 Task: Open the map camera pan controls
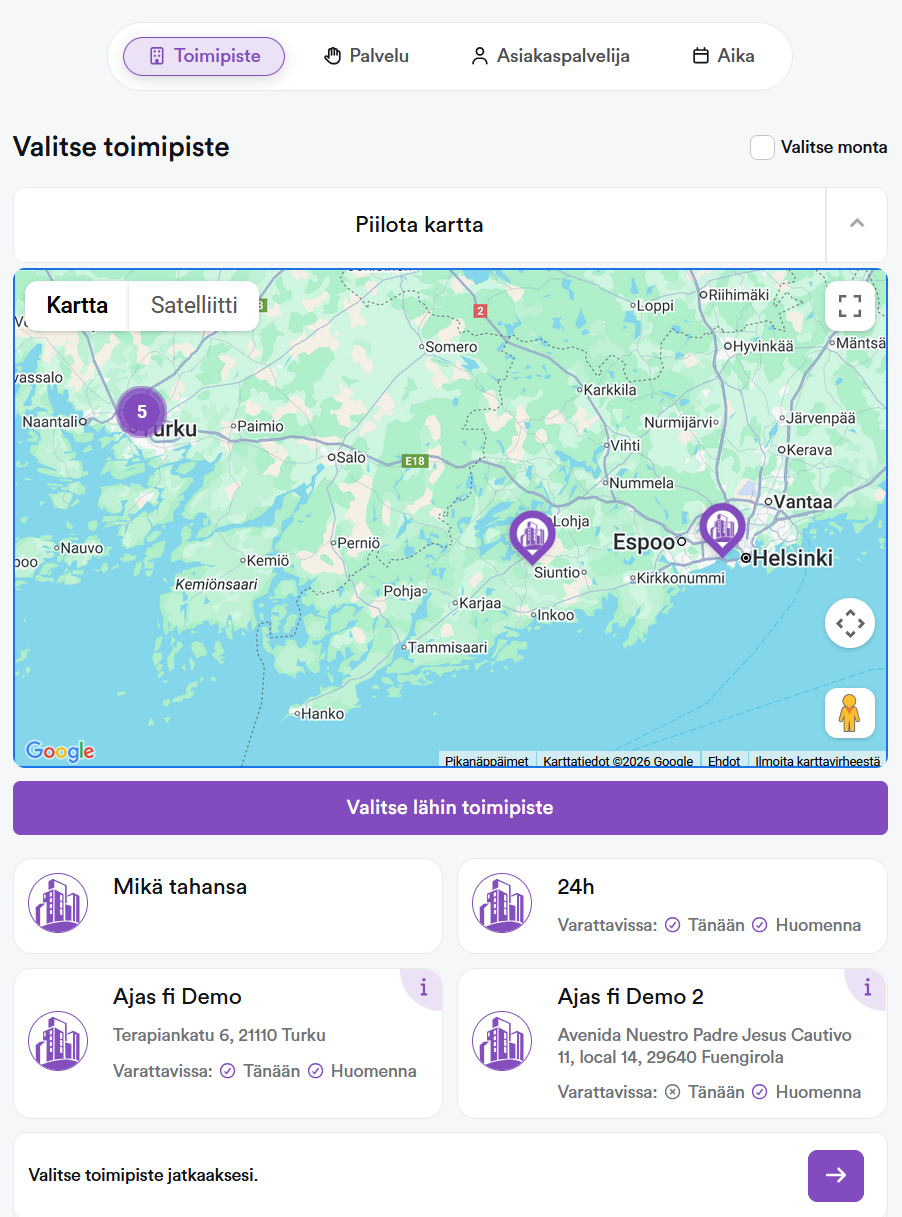click(x=850, y=624)
